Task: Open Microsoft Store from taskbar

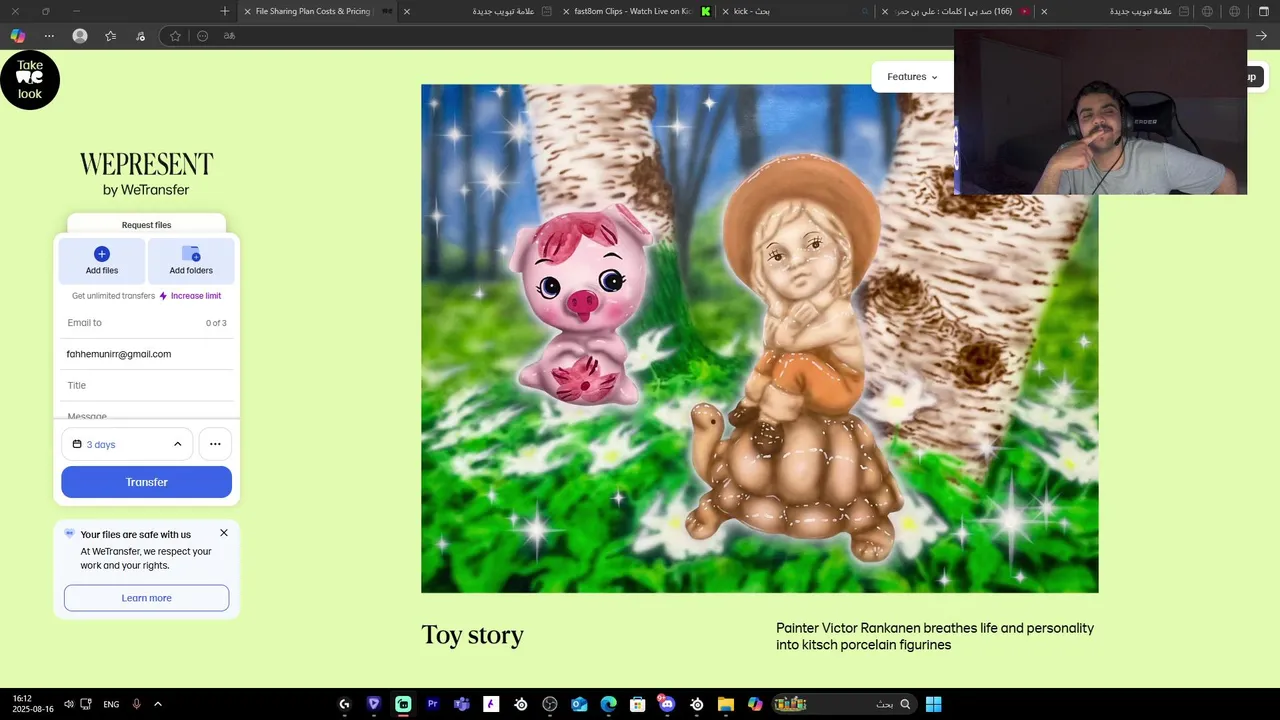Action: click(638, 704)
